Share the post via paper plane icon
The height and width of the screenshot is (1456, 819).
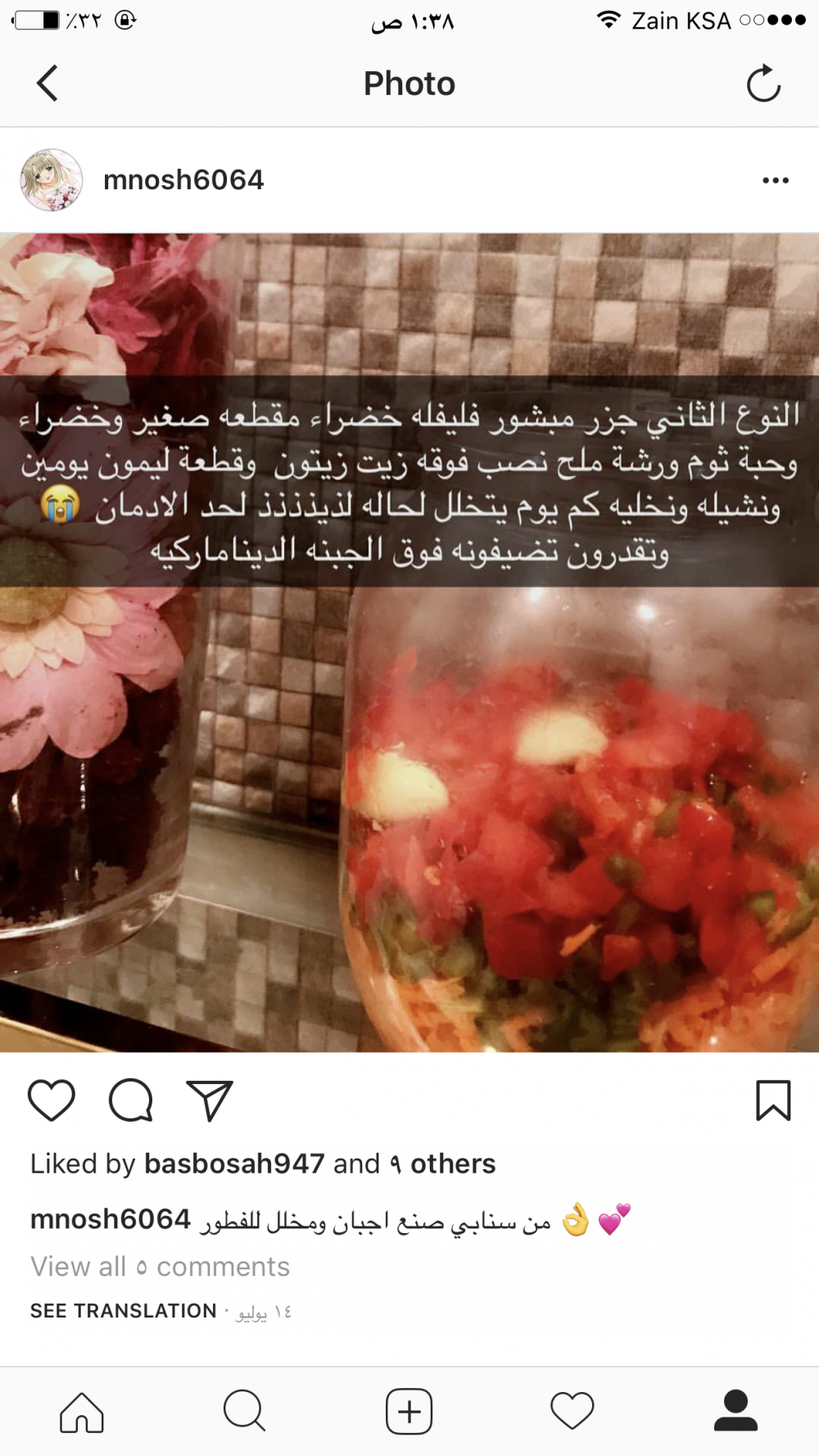point(210,1100)
